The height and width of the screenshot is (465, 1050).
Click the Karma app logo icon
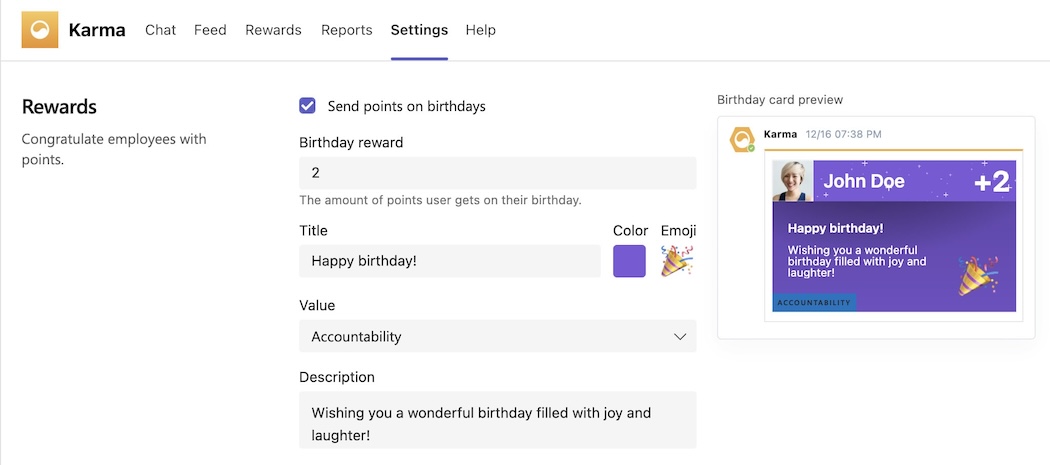pos(39,30)
